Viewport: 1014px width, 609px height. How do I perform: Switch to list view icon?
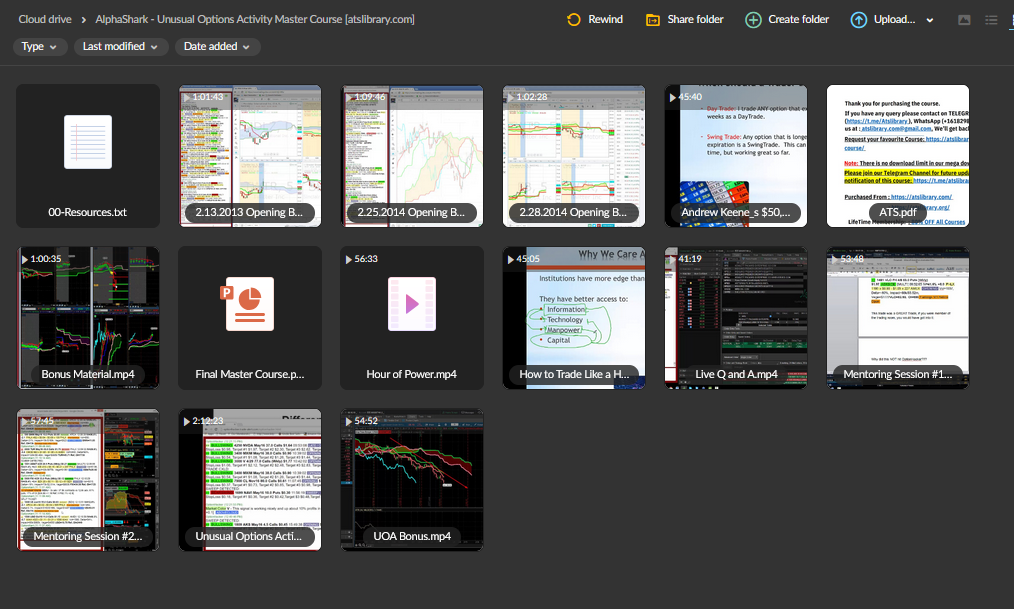tap(991, 20)
